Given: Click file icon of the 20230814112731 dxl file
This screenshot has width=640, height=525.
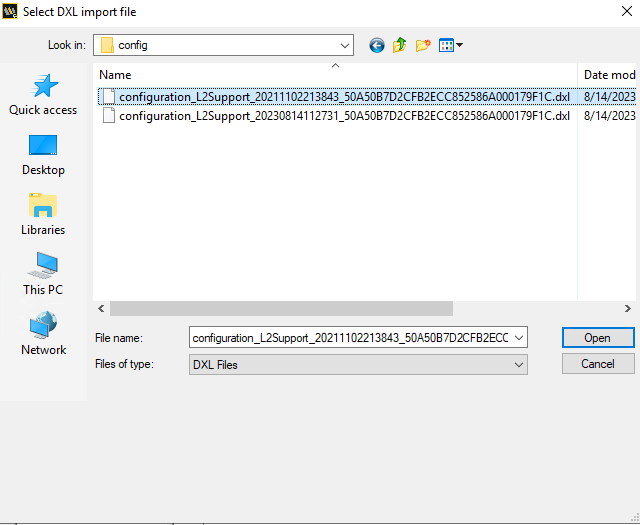Looking at the screenshot, I should click(x=109, y=116).
